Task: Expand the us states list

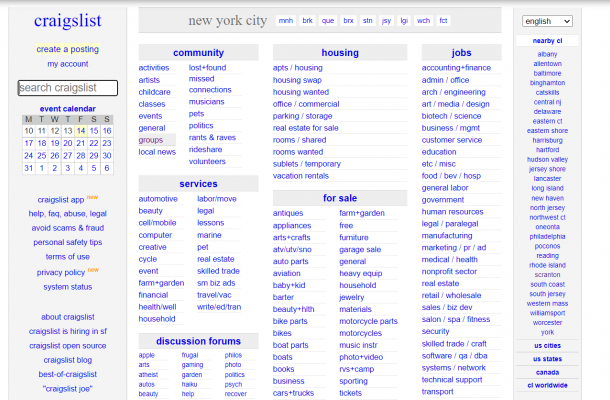Action: pyautogui.click(x=547, y=358)
